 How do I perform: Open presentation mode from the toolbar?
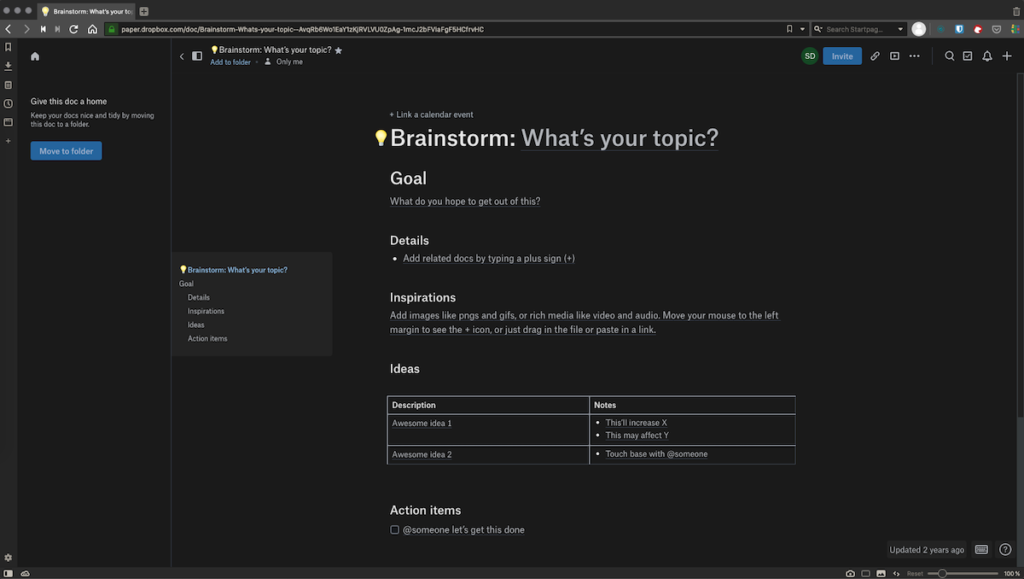[x=895, y=56]
